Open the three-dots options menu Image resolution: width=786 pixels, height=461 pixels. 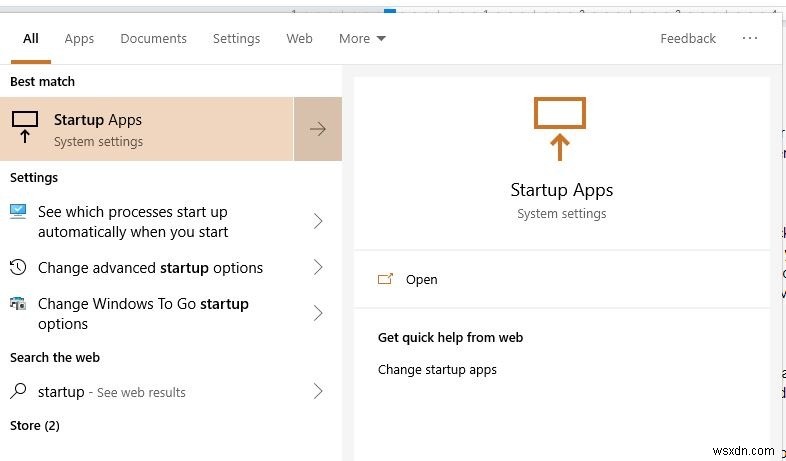[750, 38]
